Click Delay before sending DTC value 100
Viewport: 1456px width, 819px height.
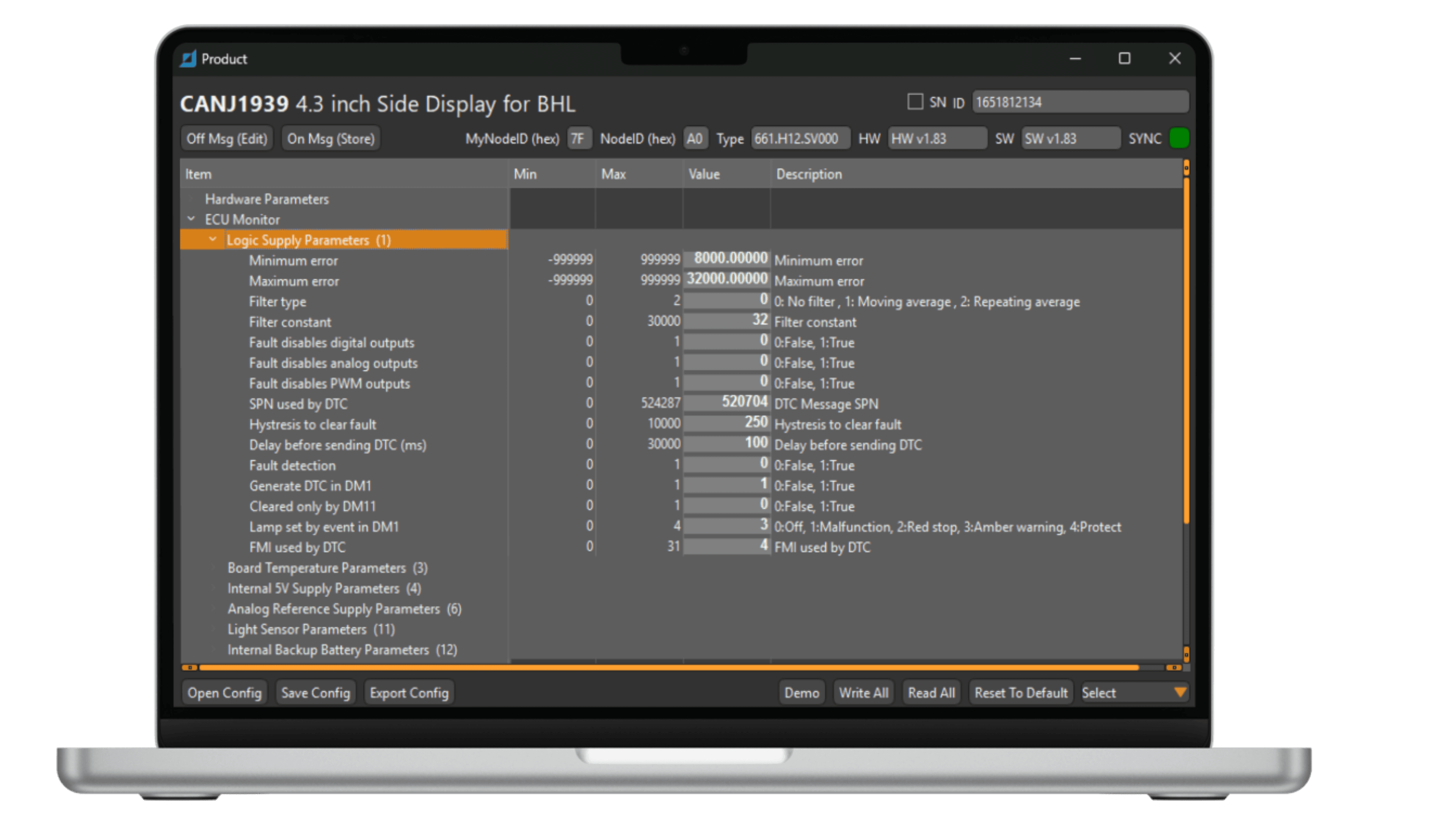[727, 443]
